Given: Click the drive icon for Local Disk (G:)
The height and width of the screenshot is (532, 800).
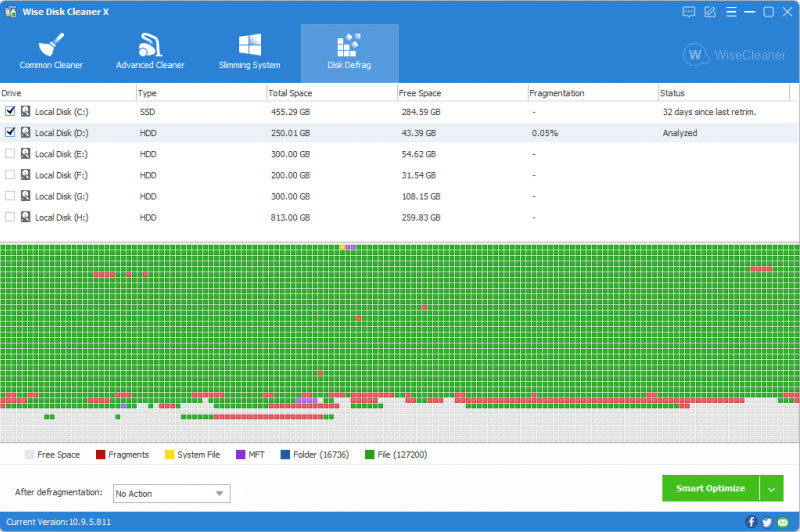Looking at the screenshot, I should [x=26, y=196].
